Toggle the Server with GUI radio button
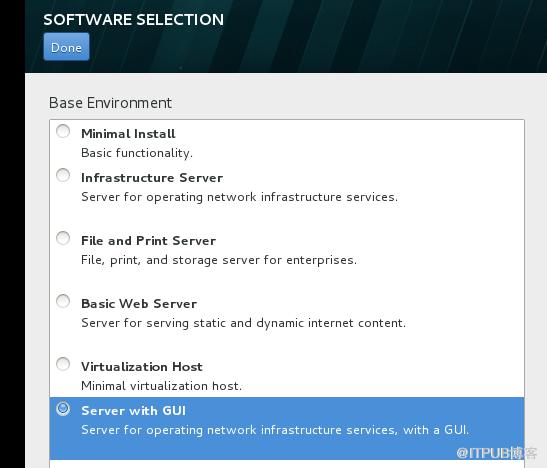The height and width of the screenshot is (468, 547). pos(63,408)
